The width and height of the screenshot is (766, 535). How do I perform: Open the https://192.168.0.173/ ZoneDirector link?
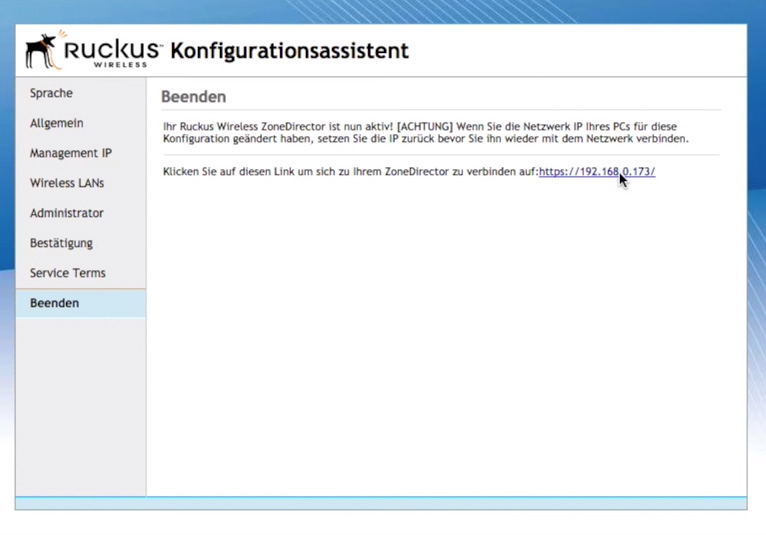tap(596, 172)
